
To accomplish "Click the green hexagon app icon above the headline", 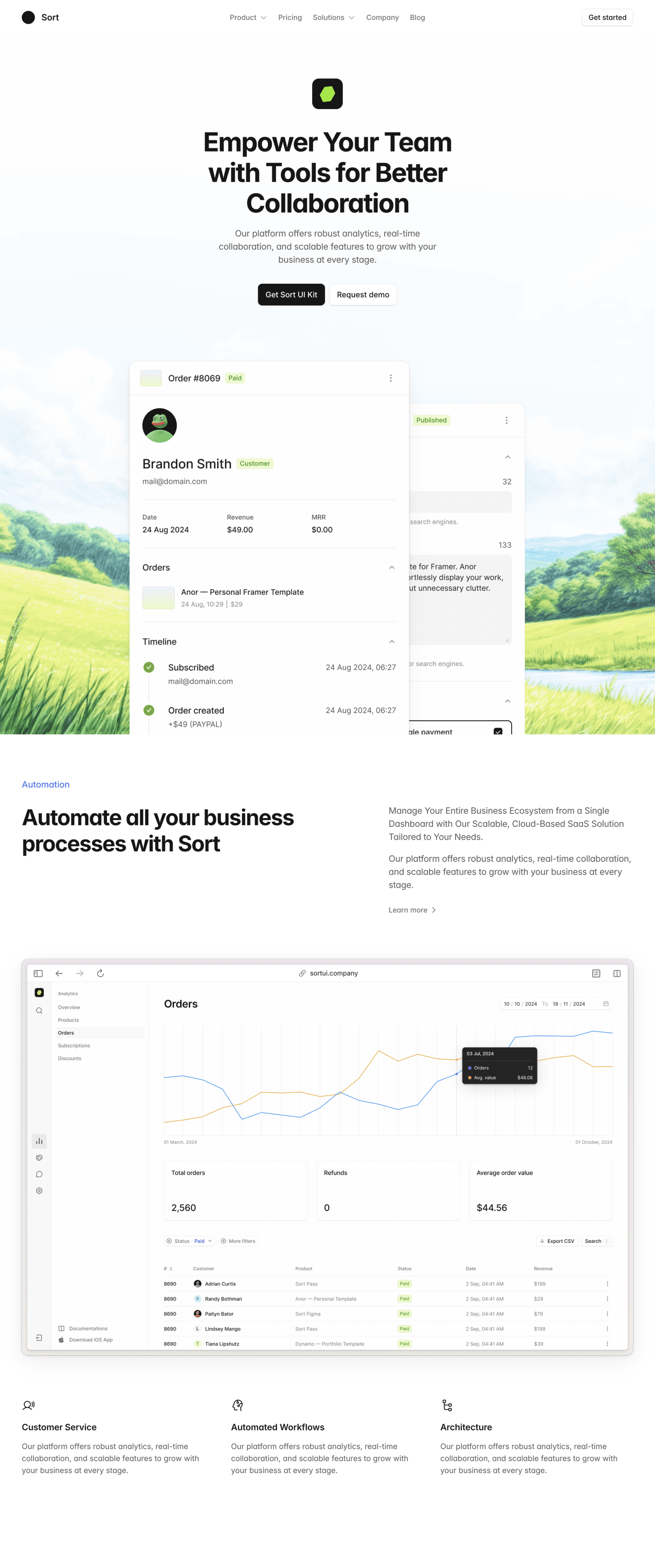I will [327, 94].
